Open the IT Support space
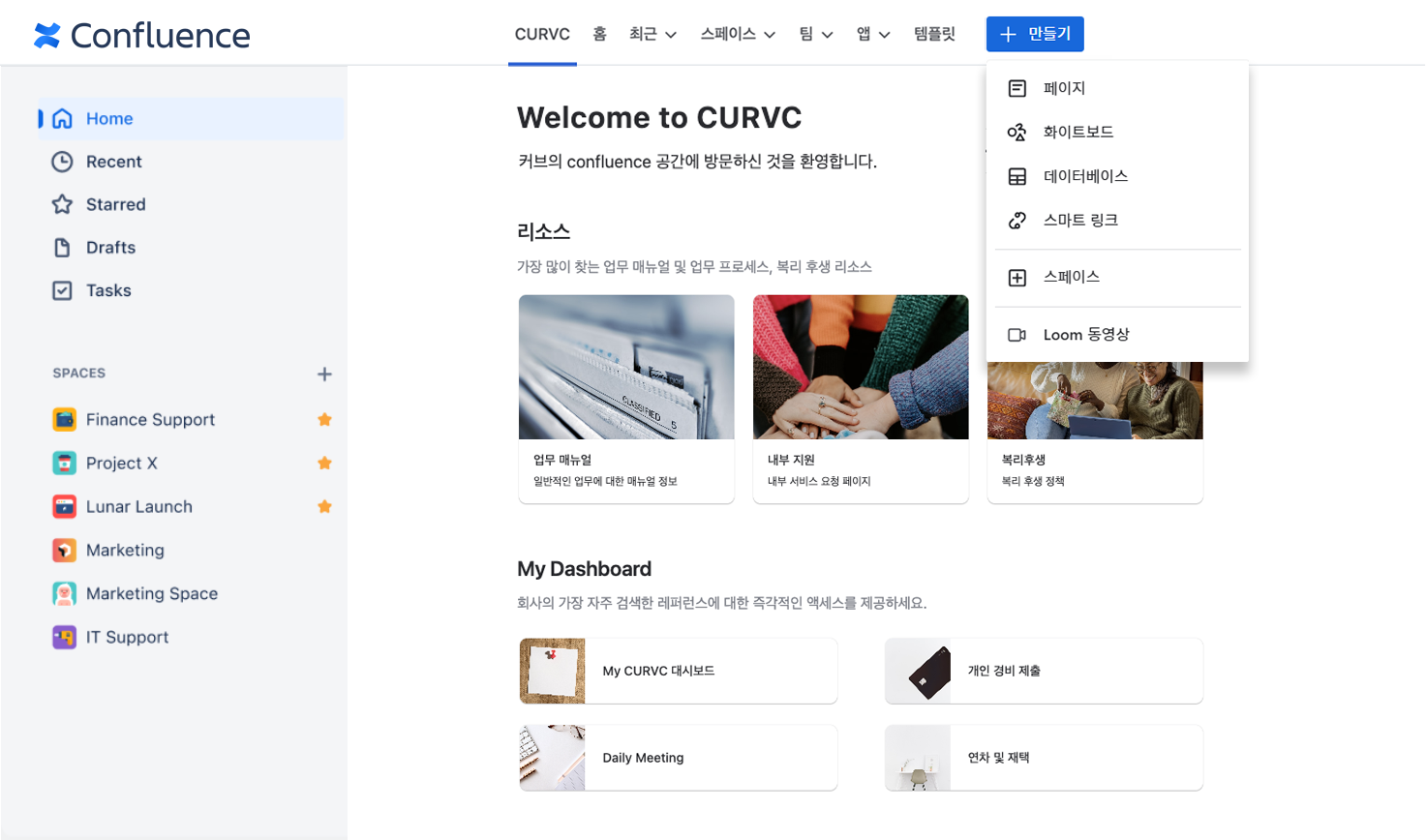Image resolution: width=1426 pixels, height=840 pixels. tap(127, 637)
